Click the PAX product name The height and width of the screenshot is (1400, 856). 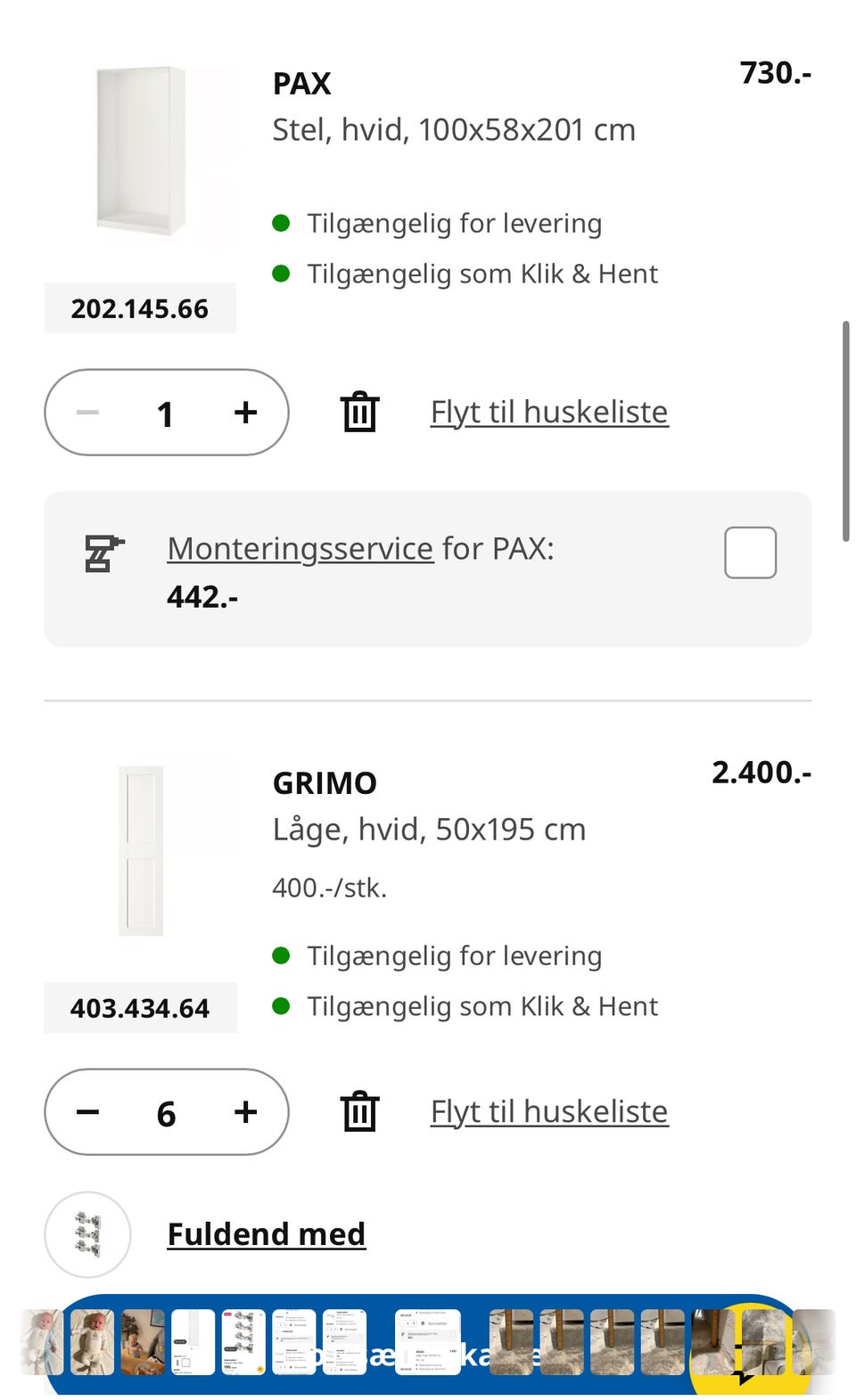[301, 84]
